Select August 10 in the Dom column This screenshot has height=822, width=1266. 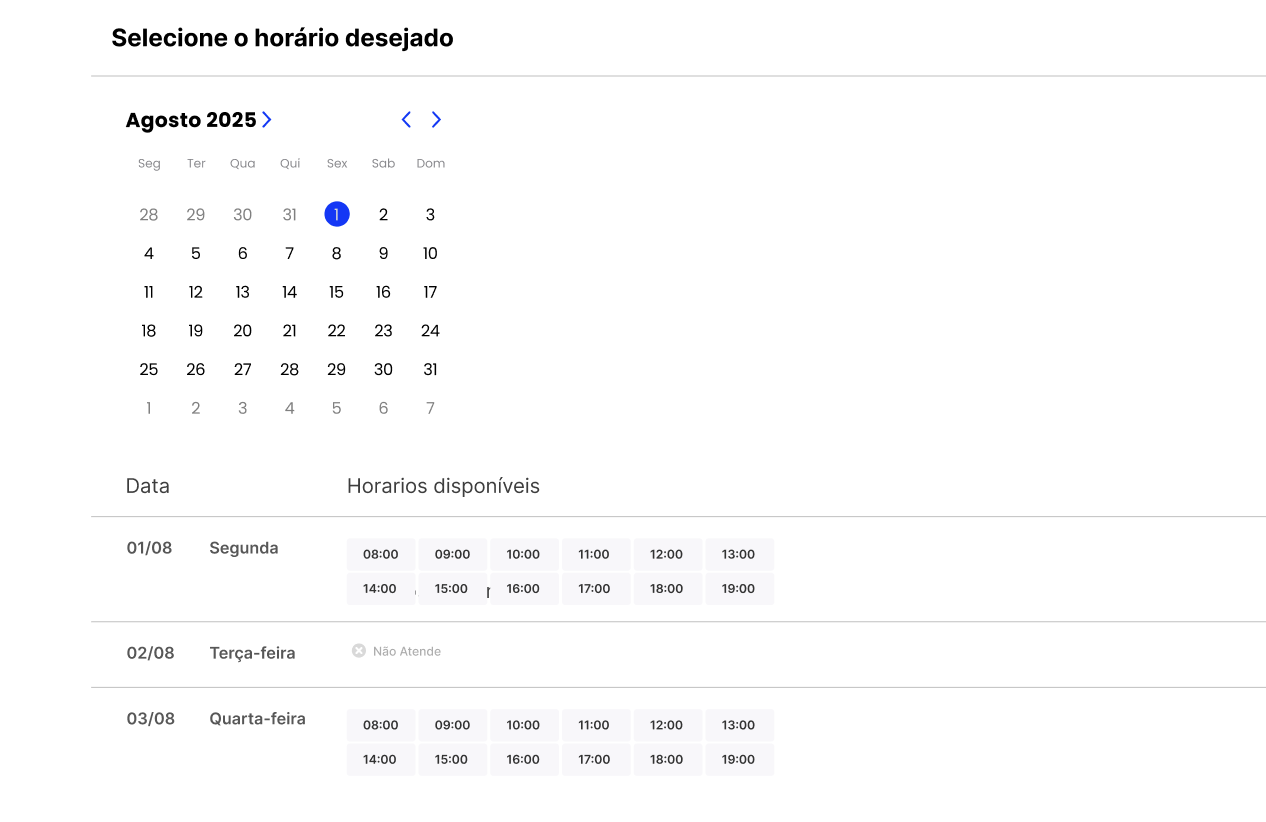pyautogui.click(x=430, y=254)
